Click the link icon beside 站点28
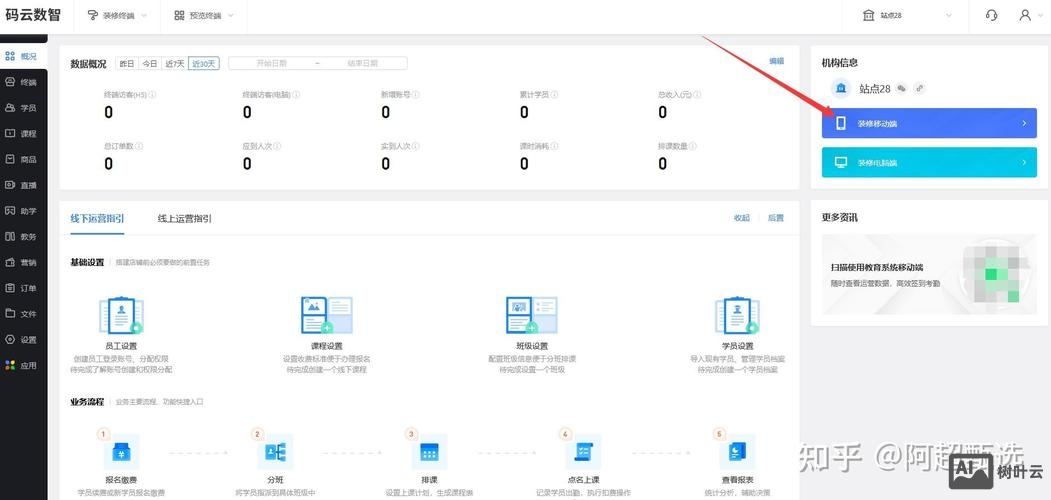The height and width of the screenshot is (500, 1051). 920,89
